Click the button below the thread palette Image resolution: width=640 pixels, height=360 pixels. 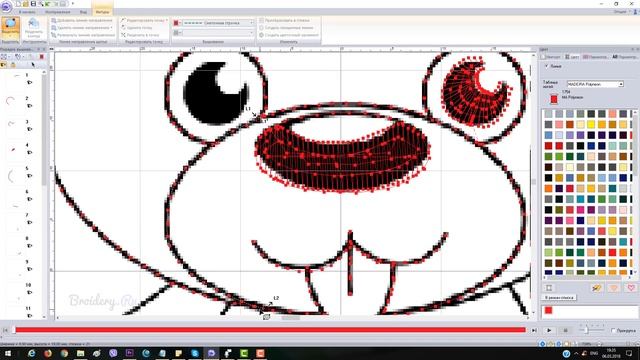coord(559,298)
